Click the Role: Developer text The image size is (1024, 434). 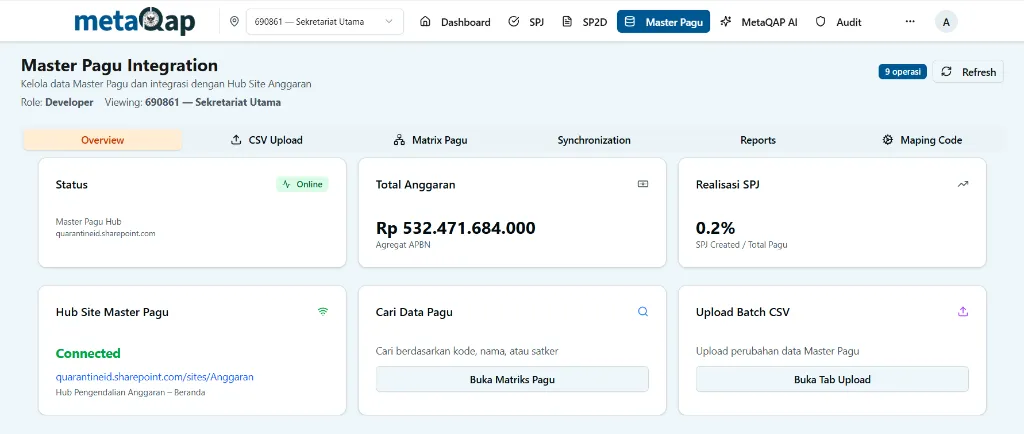pos(57,102)
